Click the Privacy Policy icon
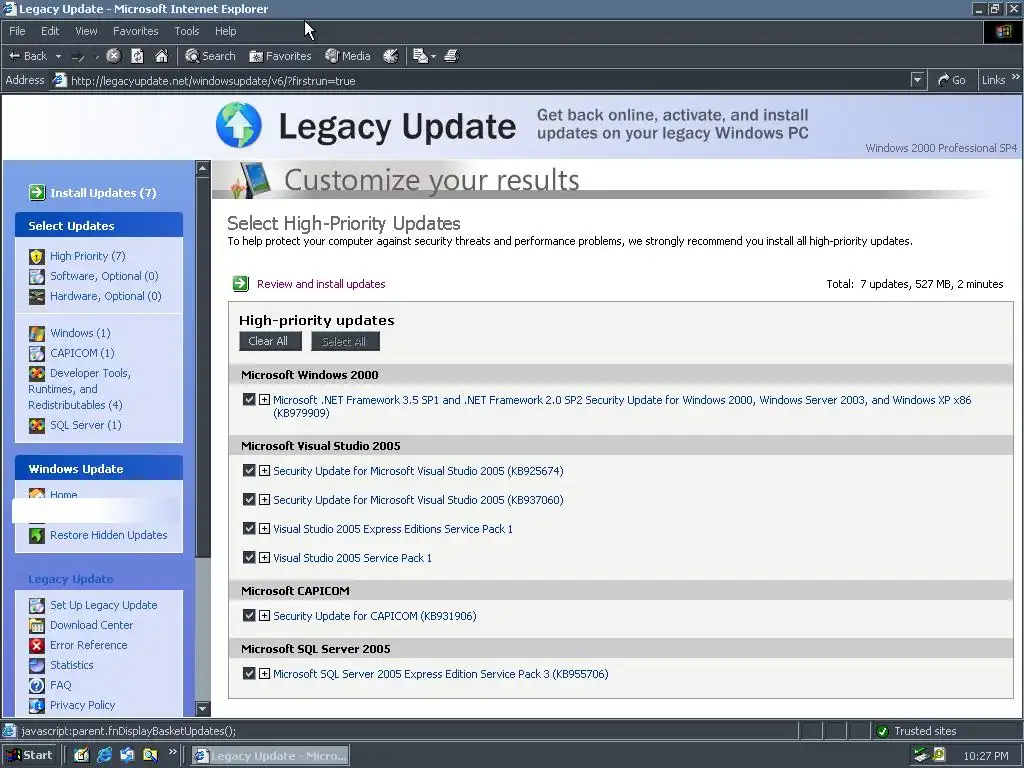The width and height of the screenshot is (1024, 768). click(37, 705)
